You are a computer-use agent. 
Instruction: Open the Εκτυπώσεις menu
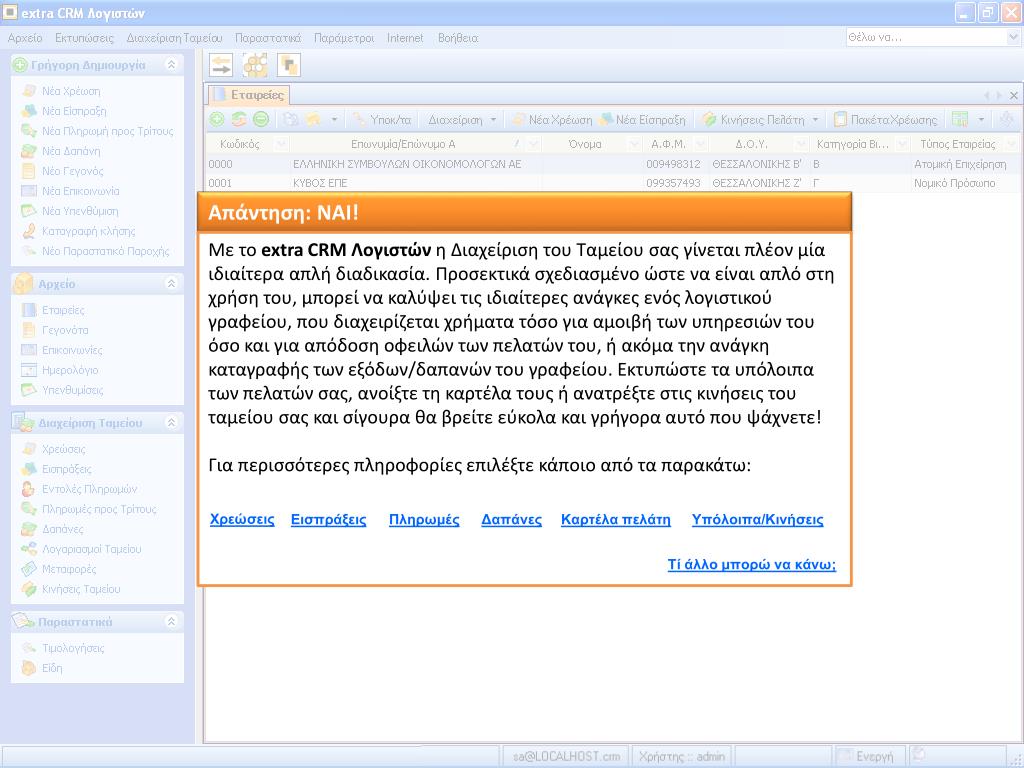tap(84, 38)
